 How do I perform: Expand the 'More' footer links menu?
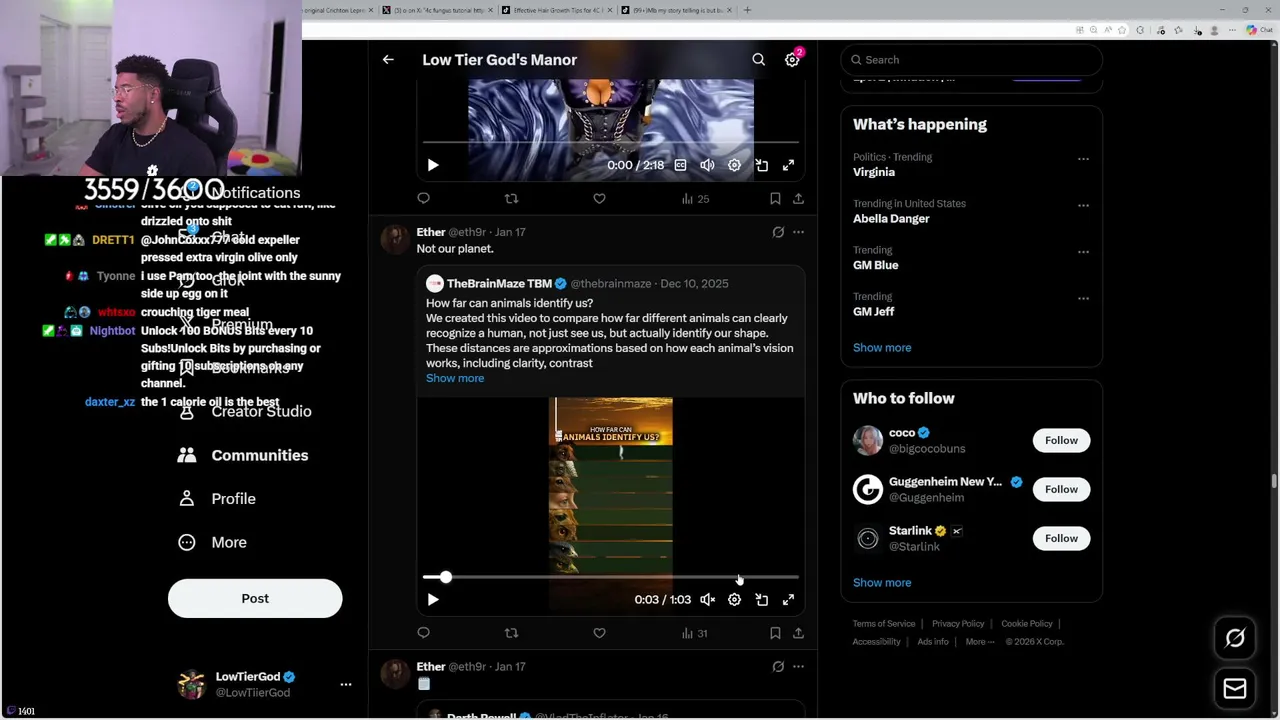(x=980, y=642)
